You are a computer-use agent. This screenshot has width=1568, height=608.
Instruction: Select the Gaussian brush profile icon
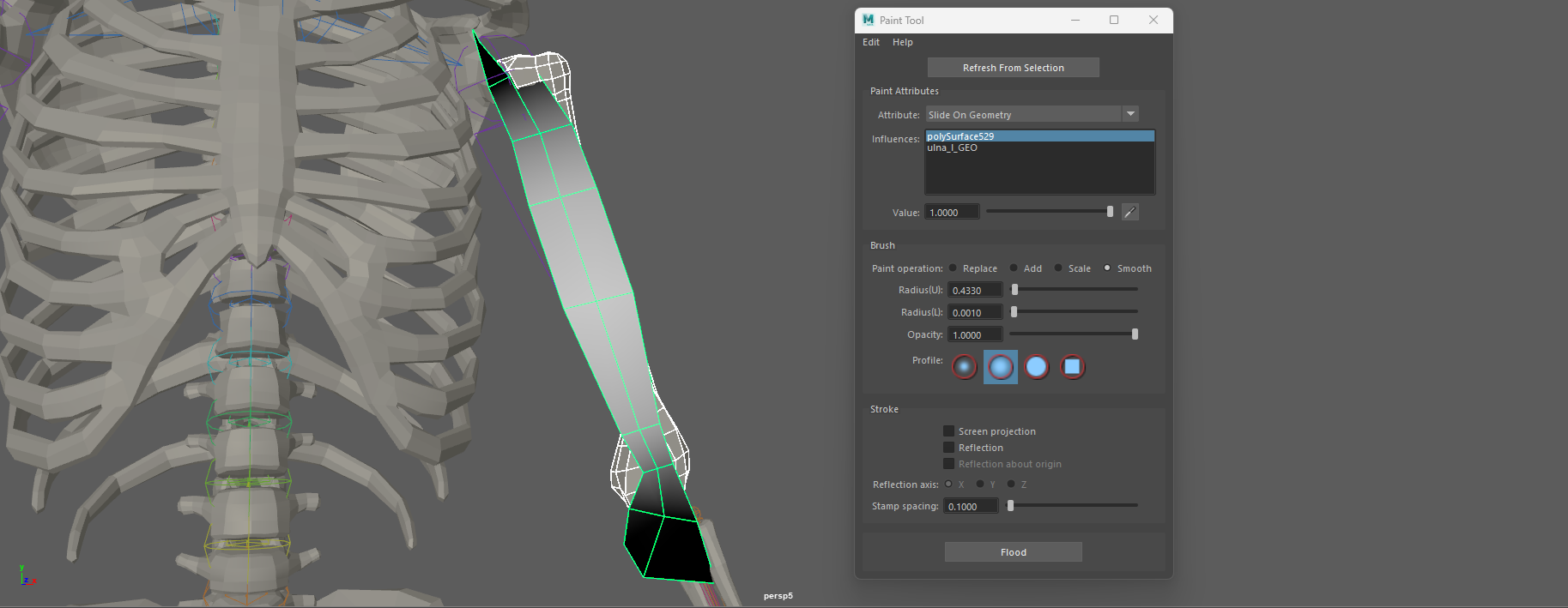click(965, 367)
